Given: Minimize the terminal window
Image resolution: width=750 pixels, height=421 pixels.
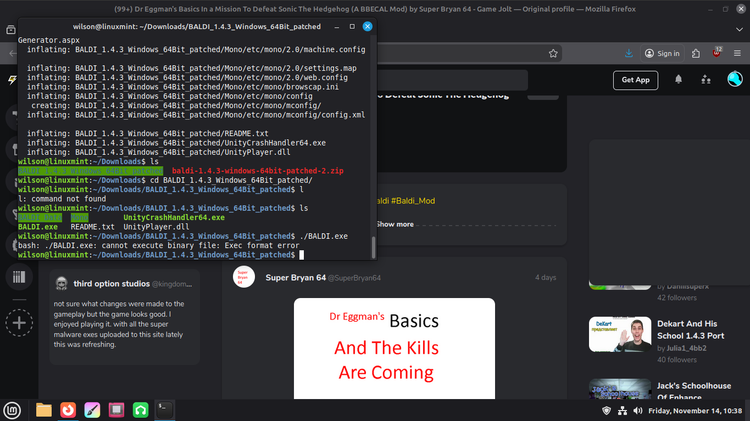Looking at the screenshot, I should click(x=337, y=27).
